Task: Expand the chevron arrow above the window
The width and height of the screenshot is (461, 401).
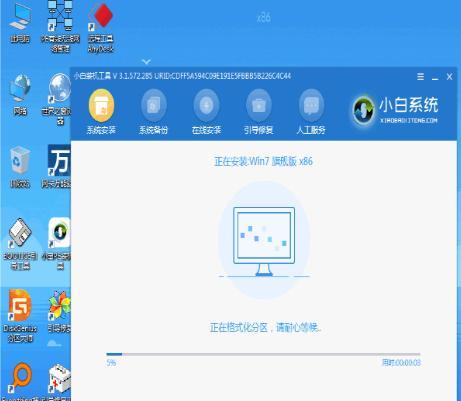Action: click(146, 61)
